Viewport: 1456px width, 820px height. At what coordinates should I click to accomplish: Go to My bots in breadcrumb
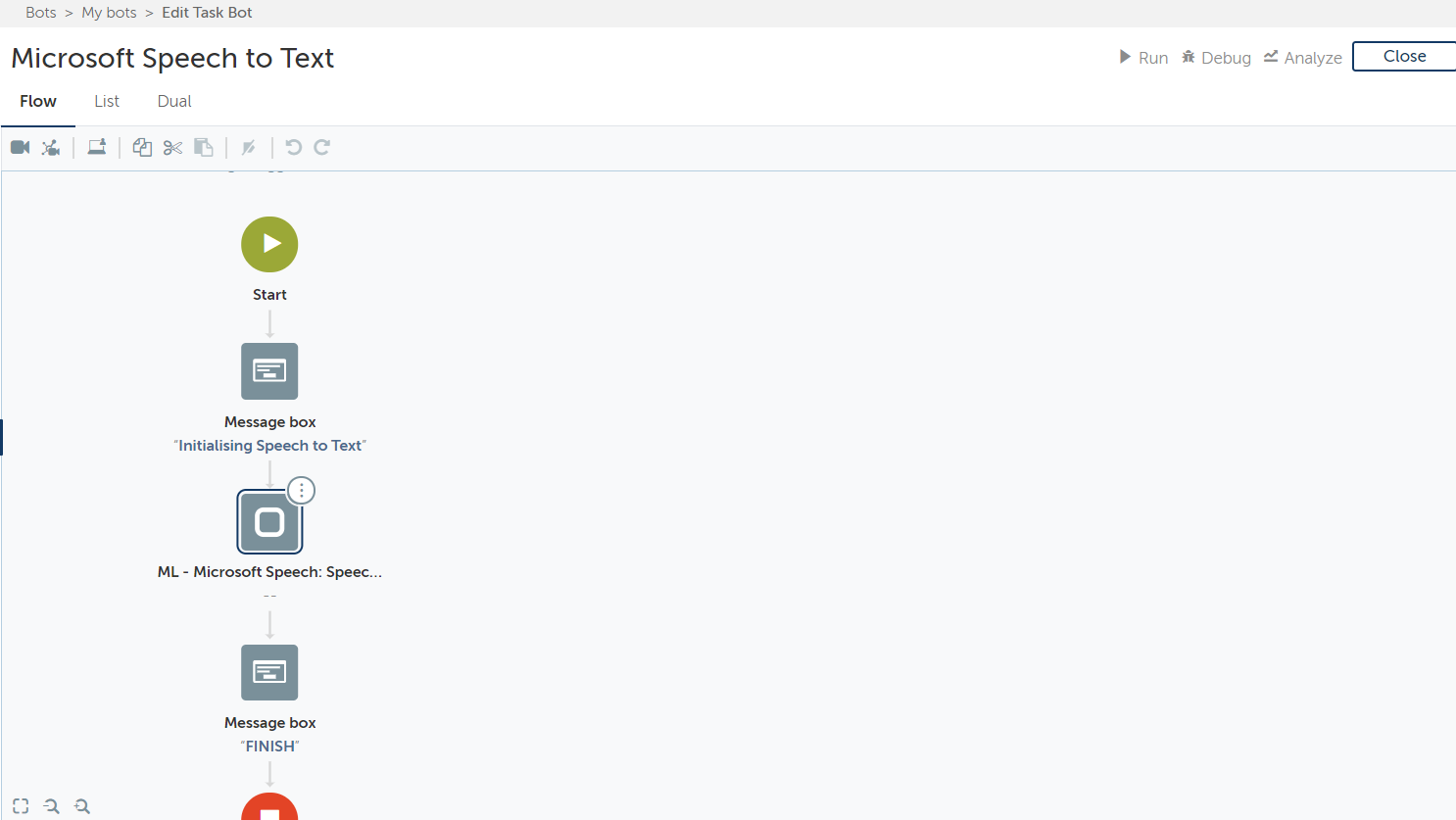click(x=109, y=13)
